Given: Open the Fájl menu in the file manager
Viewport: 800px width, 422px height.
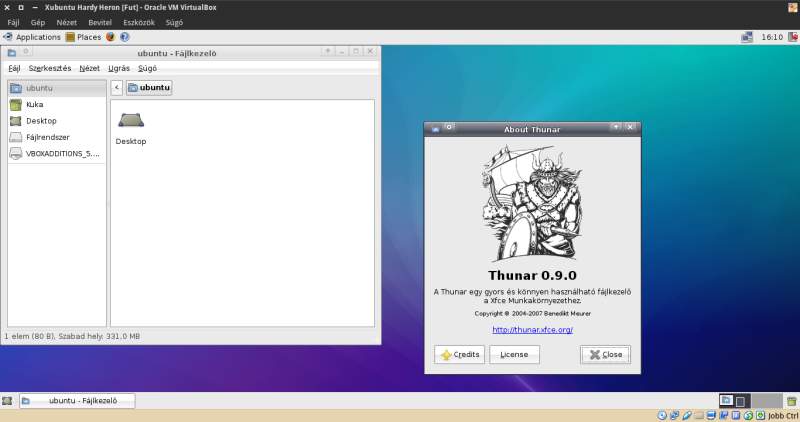Looking at the screenshot, I should coord(14,68).
